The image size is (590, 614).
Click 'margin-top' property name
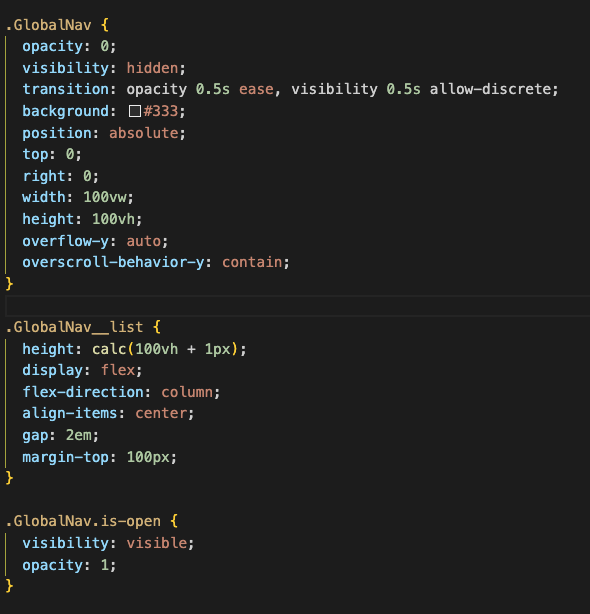[65, 457]
